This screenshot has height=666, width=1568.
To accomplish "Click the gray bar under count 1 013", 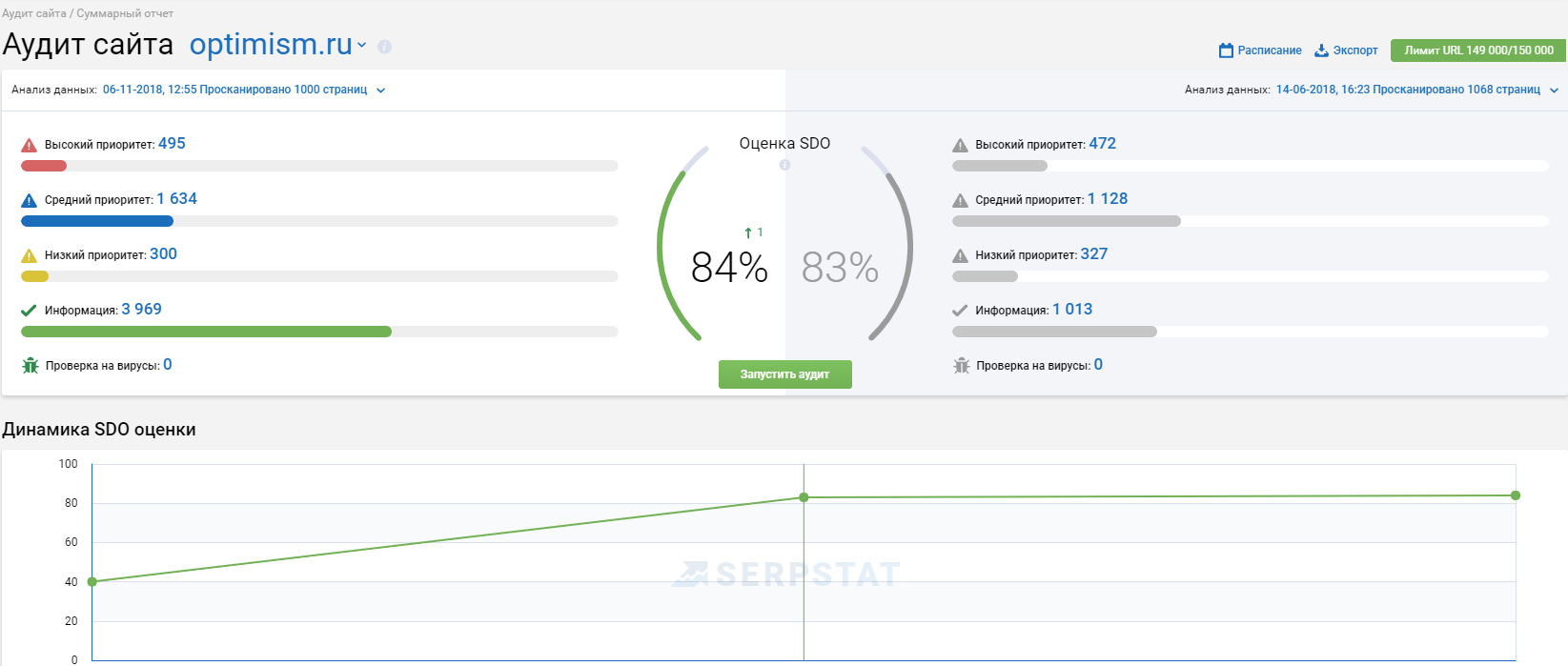I will point(1054,332).
